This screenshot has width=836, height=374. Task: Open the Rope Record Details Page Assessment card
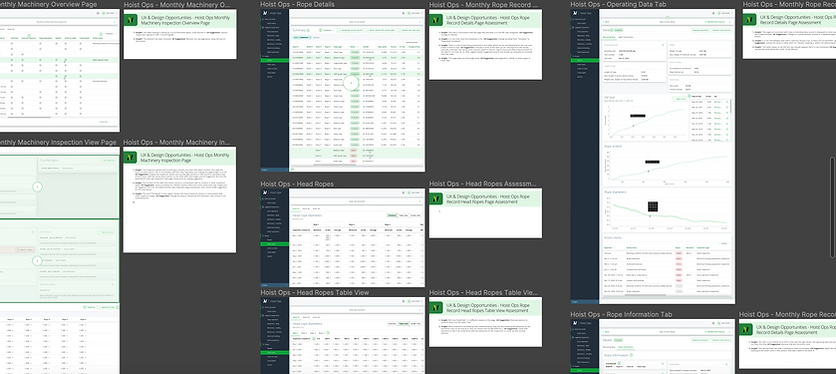coord(485,45)
